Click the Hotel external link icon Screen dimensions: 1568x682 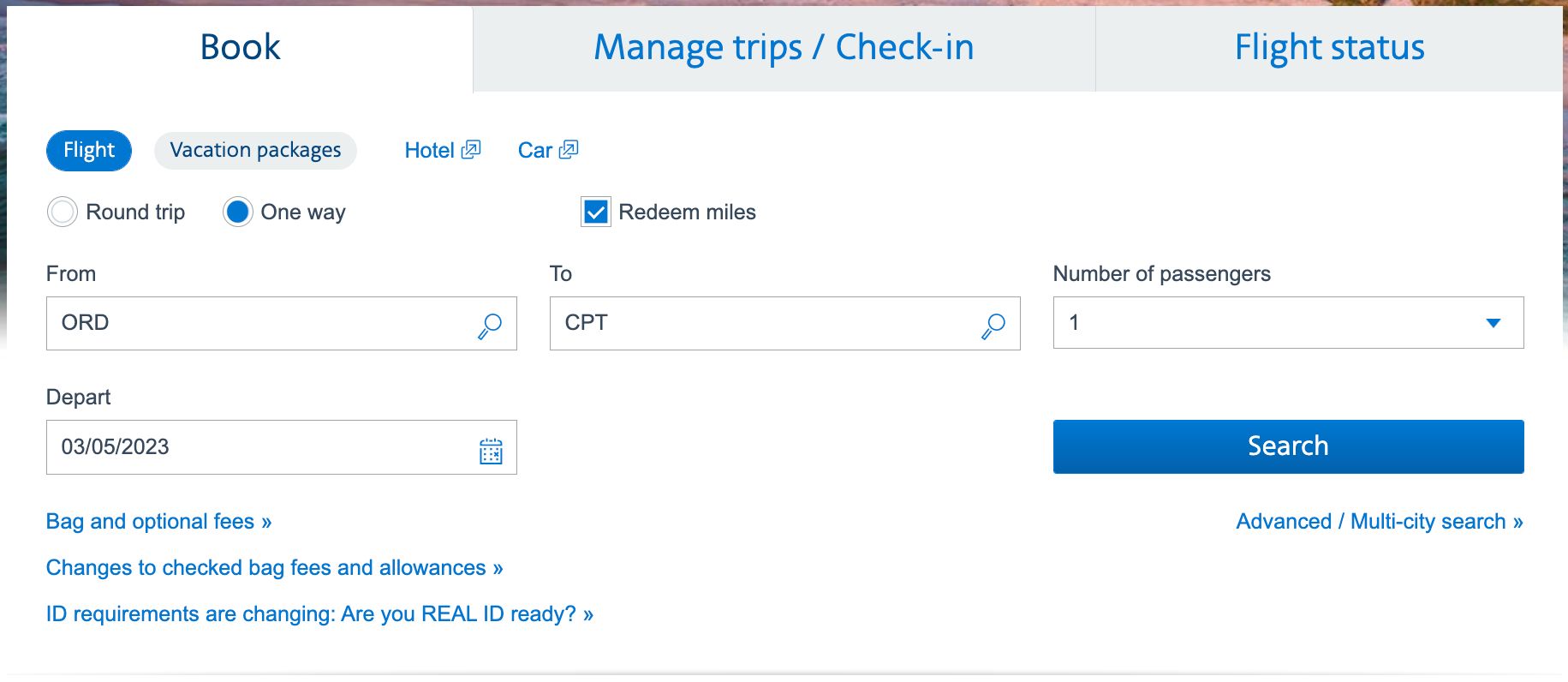pos(470,149)
